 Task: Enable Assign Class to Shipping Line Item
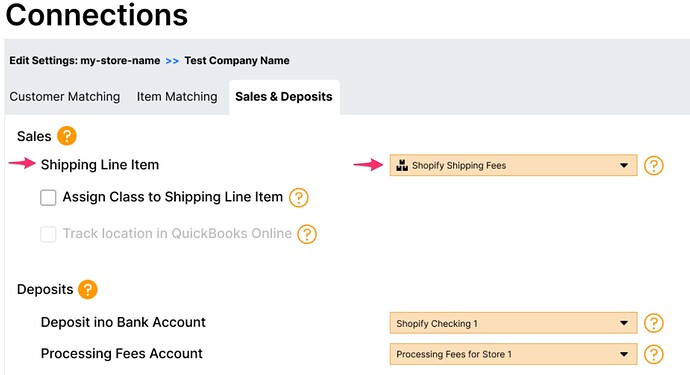click(x=48, y=198)
